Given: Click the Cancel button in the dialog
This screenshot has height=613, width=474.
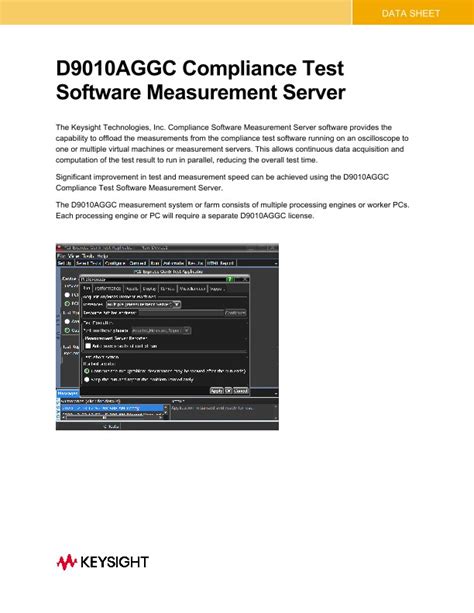Looking at the screenshot, I should point(241,391).
